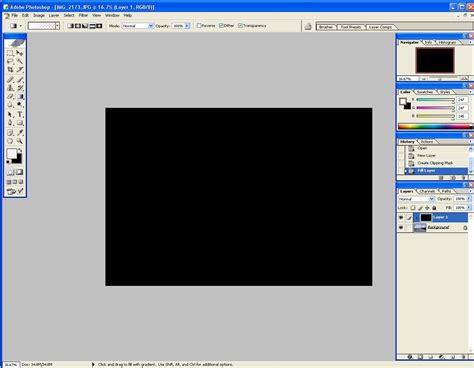Open the gradient picker dropdown arrow
This screenshot has height=368, width=474.
[57, 26]
